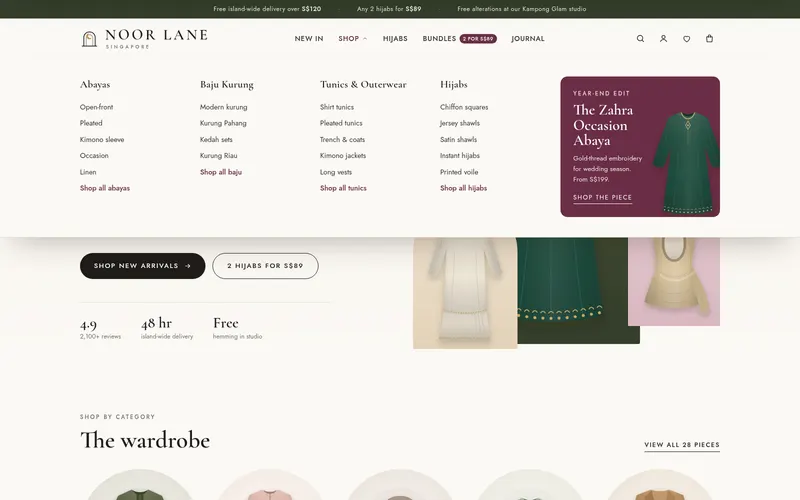The height and width of the screenshot is (500, 800).
Task: Click the 2 for S$89 badge
Action: coord(478,39)
